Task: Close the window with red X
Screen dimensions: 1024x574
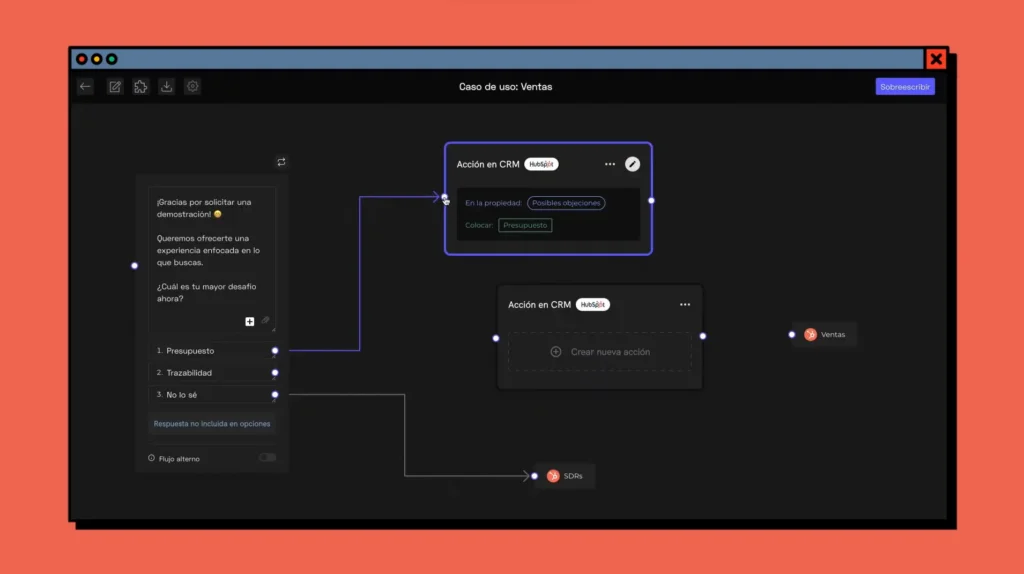Action: click(936, 59)
